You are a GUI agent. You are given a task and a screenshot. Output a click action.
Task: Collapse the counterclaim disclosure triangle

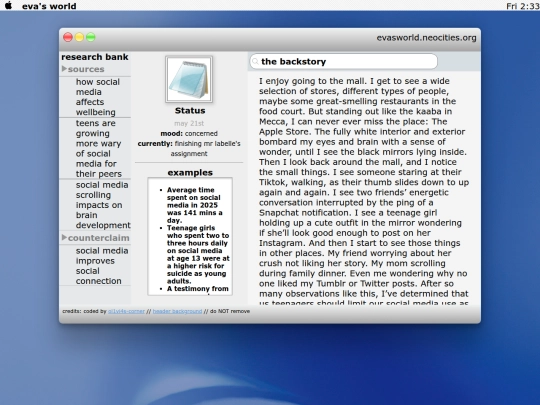point(64,237)
